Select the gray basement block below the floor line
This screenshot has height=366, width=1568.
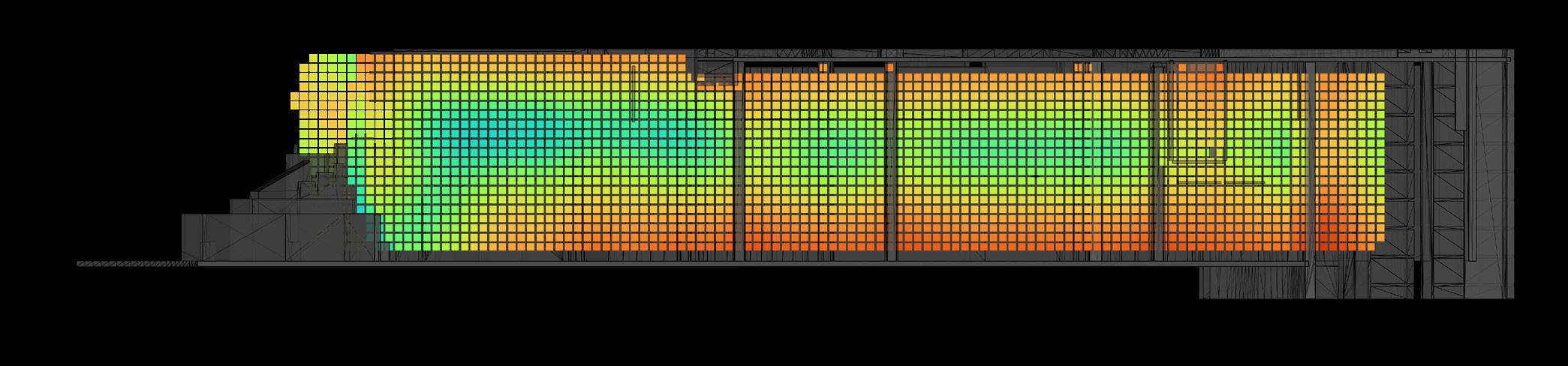tap(1356, 282)
